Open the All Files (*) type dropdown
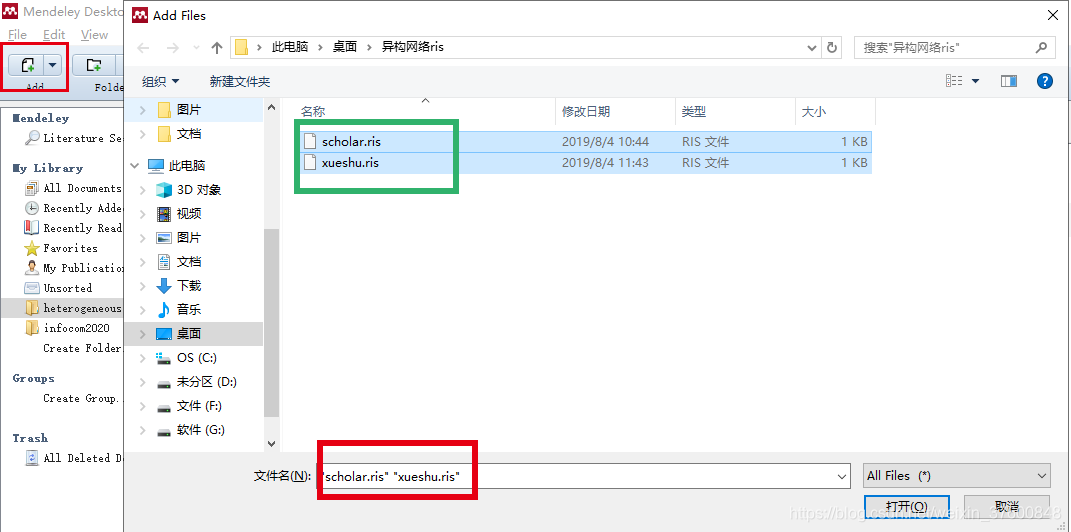Image resolution: width=1071 pixels, height=532 pixels. point(956,475)
